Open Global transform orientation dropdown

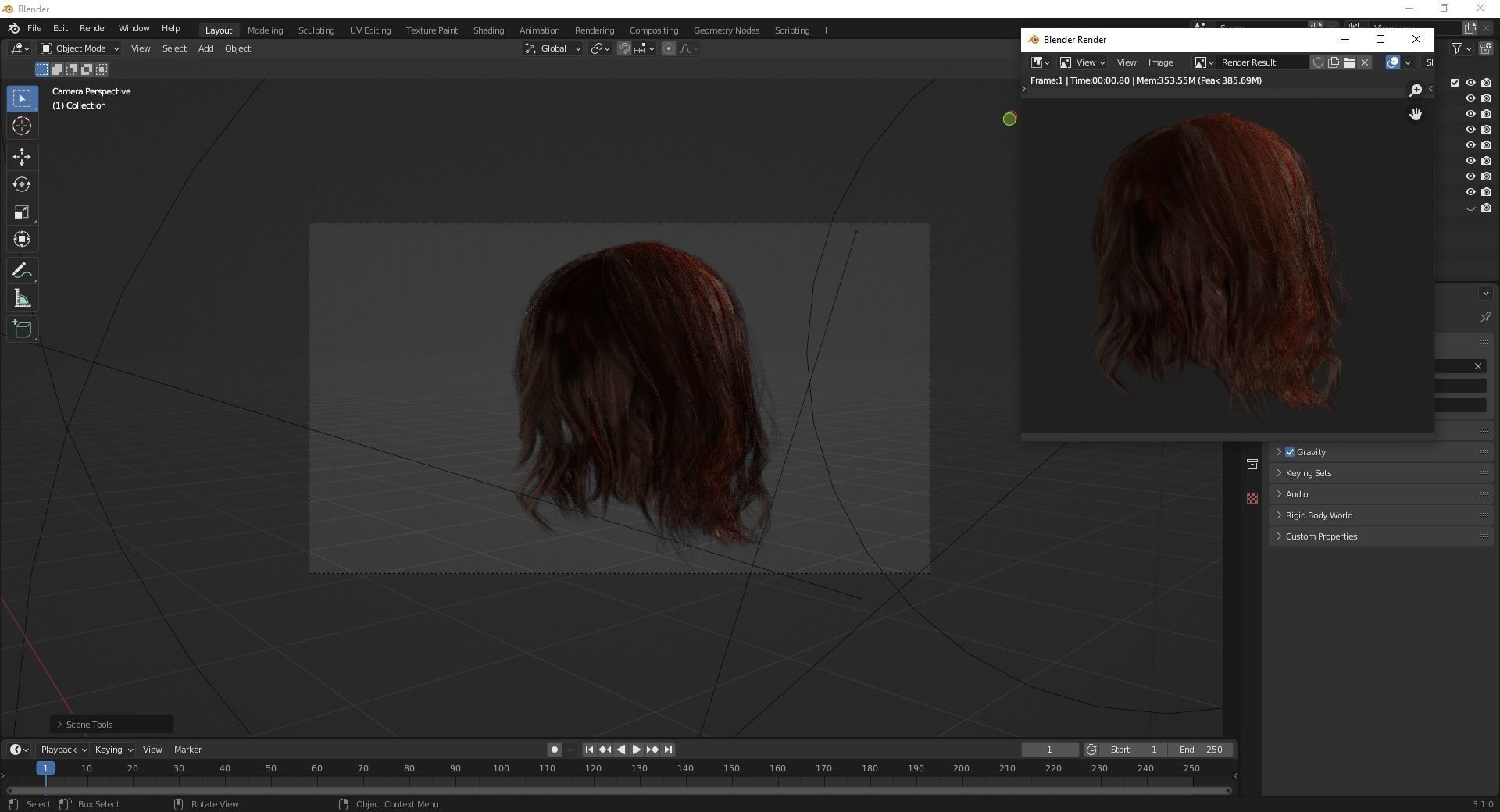coord(553,48)
